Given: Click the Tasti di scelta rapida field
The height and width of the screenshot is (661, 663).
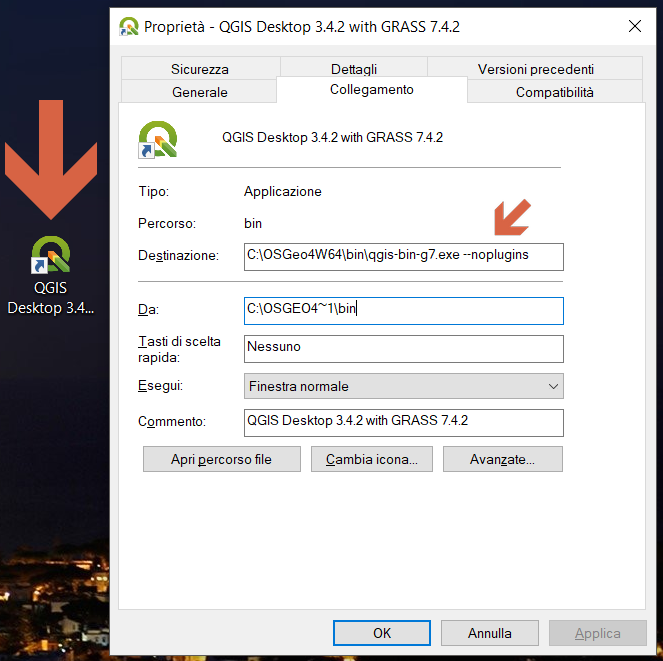Looking at the screenshot, I should pos(403,348).
